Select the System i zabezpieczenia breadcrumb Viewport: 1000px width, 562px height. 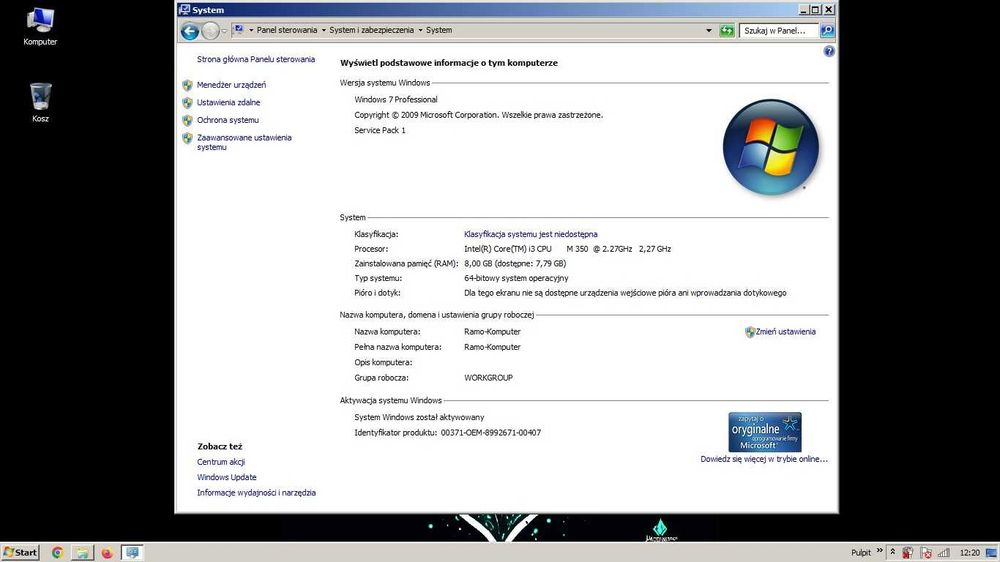[x=371, y=30]
